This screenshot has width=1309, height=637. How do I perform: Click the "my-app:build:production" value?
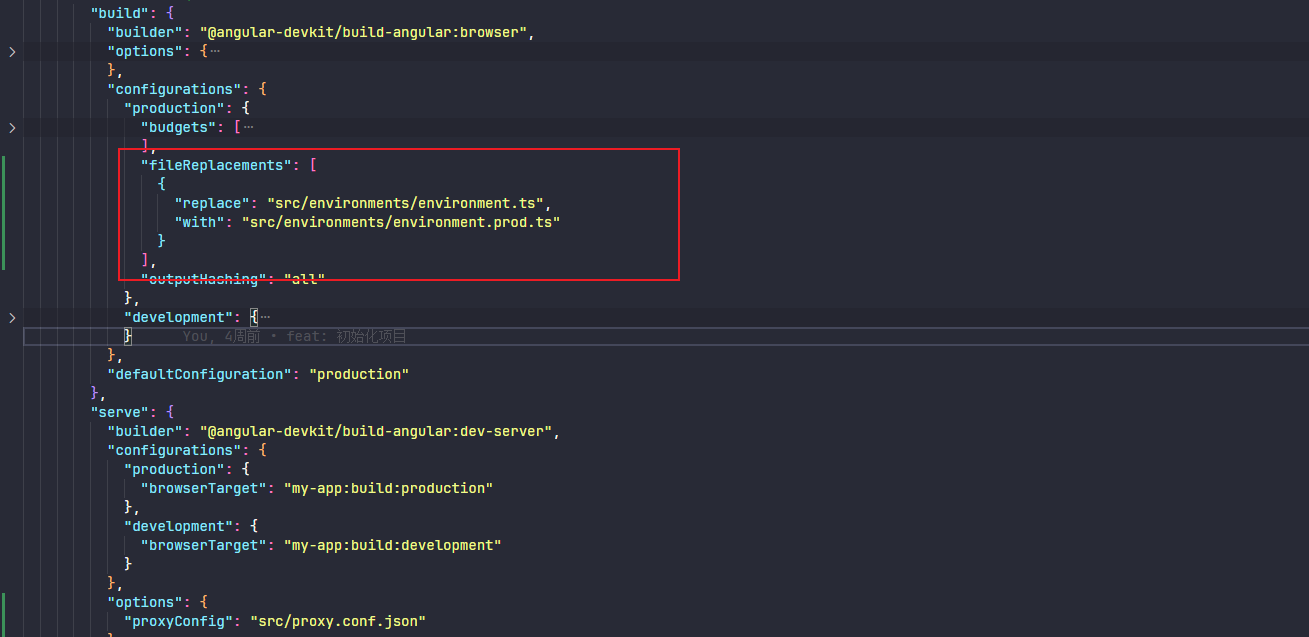389,488
